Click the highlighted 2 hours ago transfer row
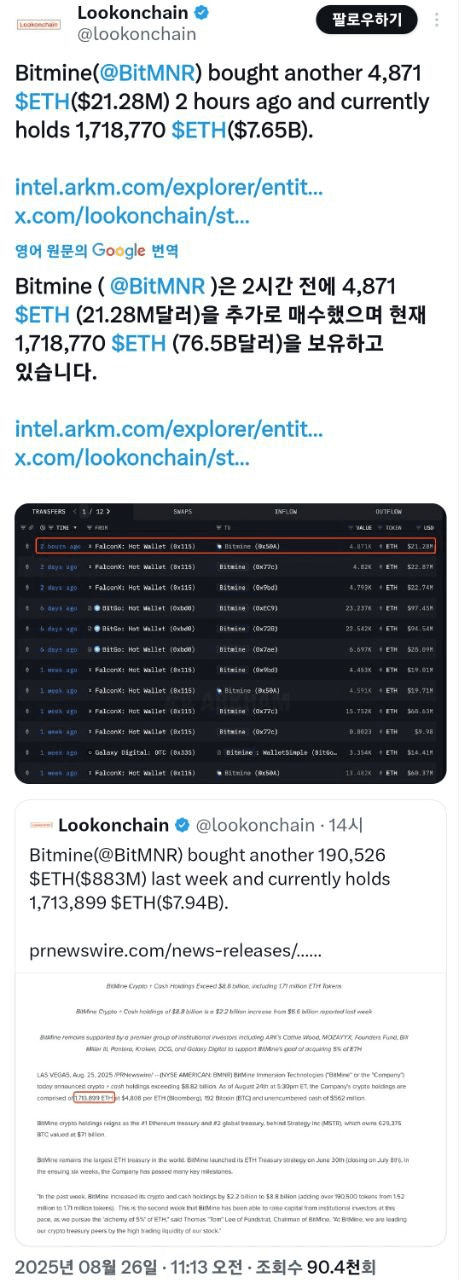The height and width of the screenshot is (1280, 459). 238,546
